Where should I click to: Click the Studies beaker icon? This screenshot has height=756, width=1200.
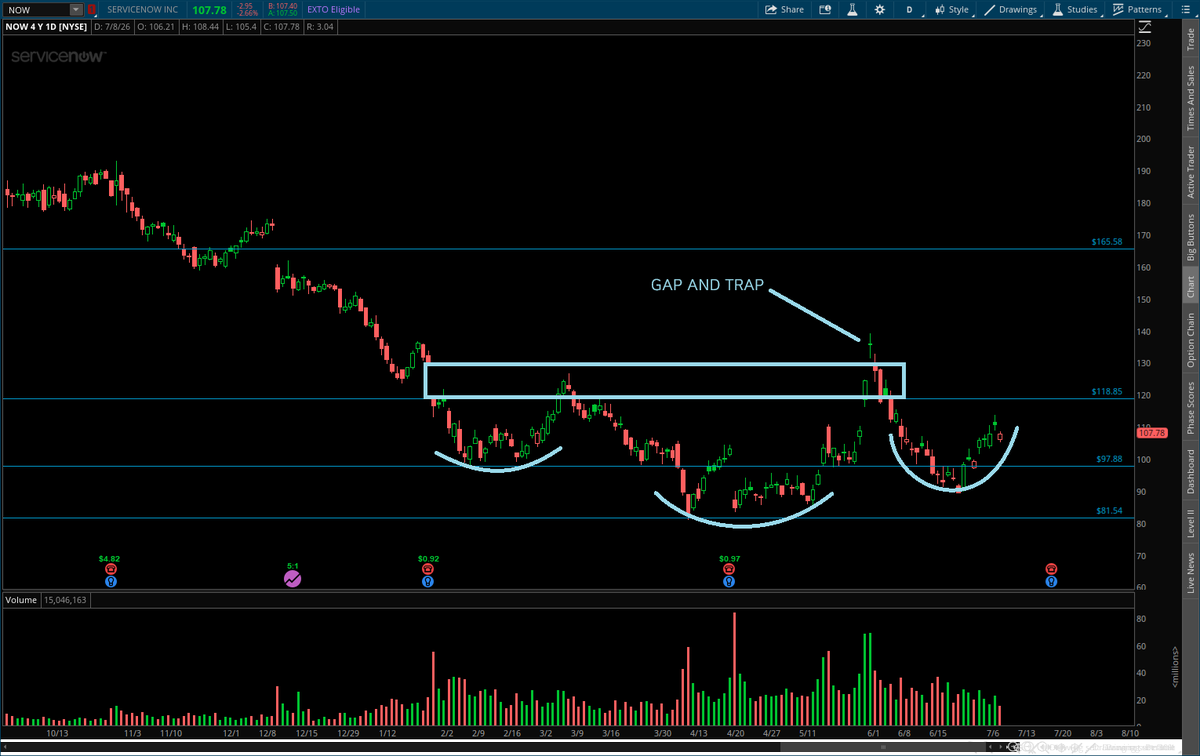point(1058,9)
